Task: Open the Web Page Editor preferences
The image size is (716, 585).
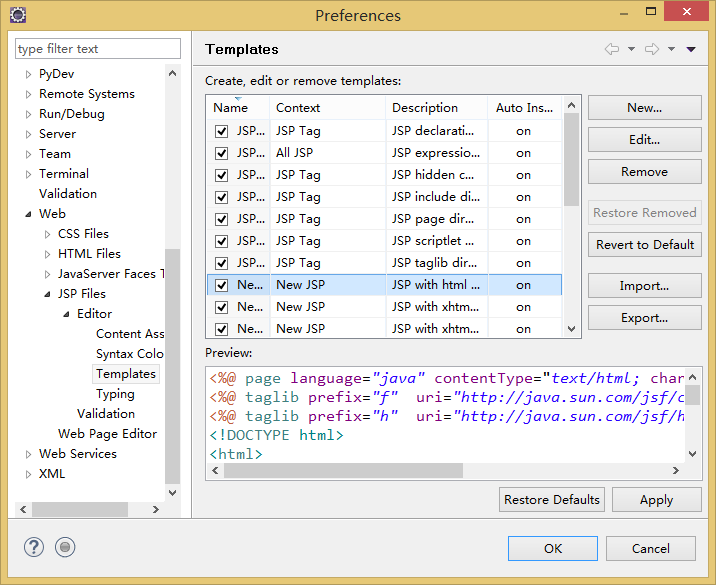Action: tap(107, 434)
